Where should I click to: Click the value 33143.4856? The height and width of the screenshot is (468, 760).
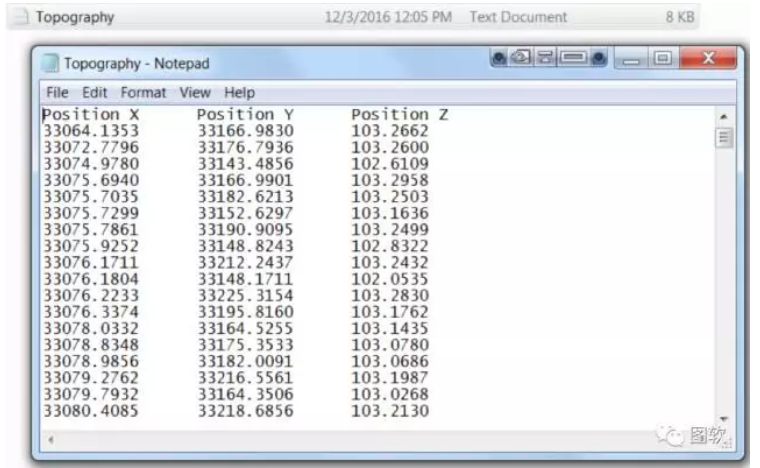pyautogui.click(x=246, y=164)
